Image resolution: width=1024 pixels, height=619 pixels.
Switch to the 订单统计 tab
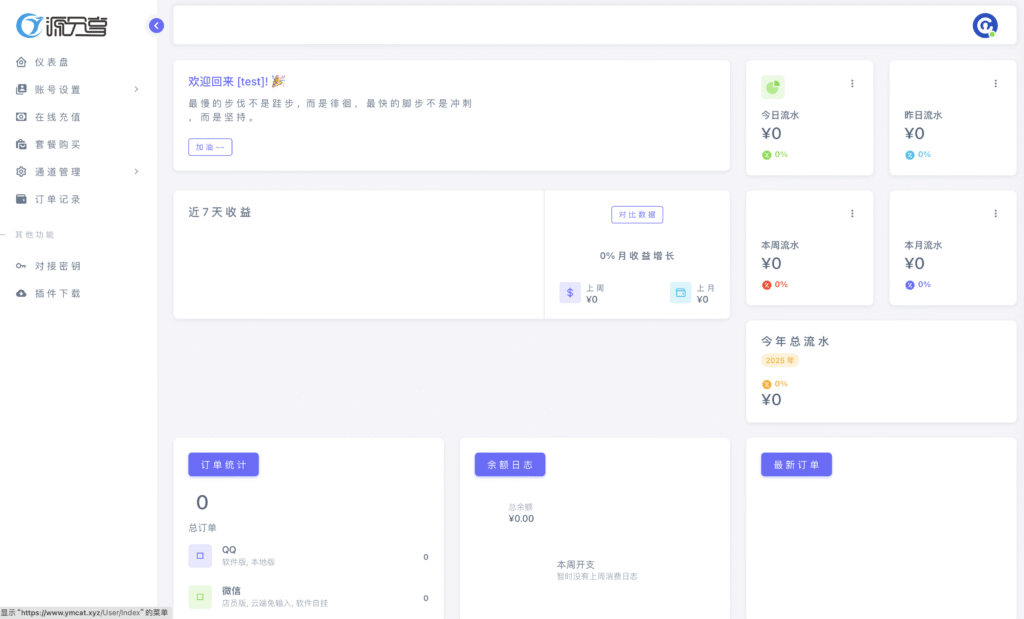224,465
